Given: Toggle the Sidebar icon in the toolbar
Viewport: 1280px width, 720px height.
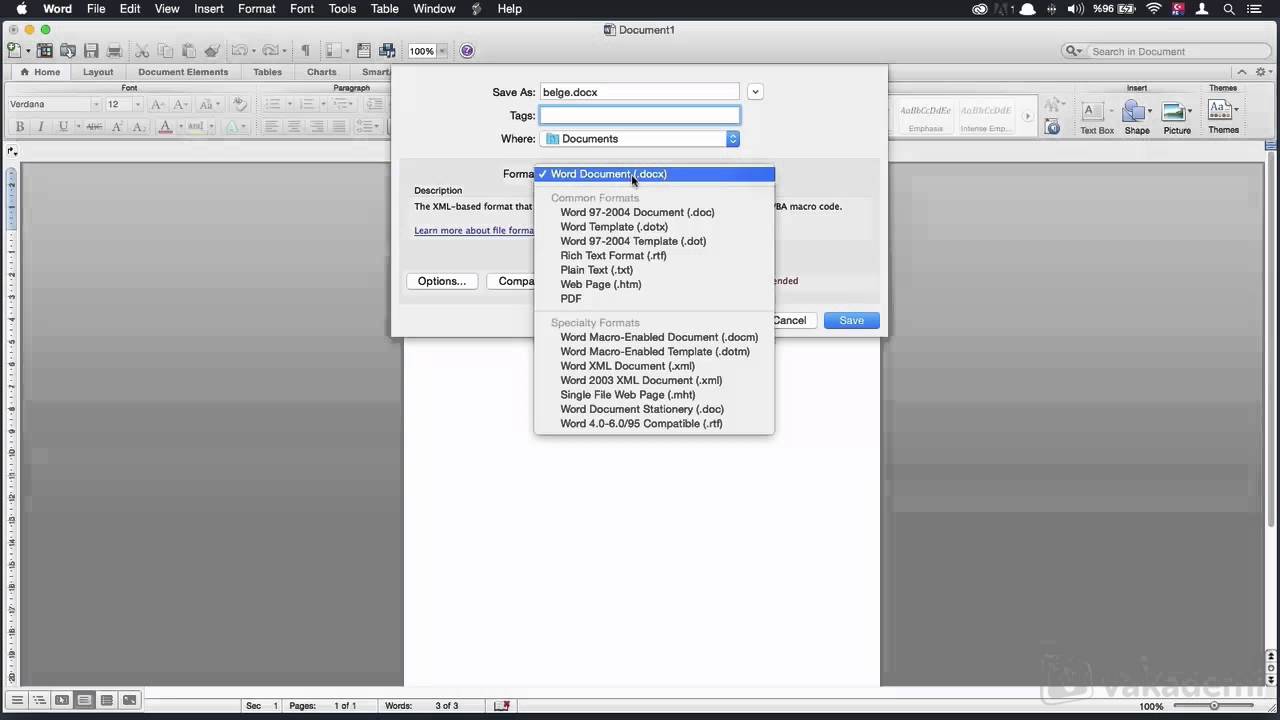Looking at the screenshot, I should 332,50.
